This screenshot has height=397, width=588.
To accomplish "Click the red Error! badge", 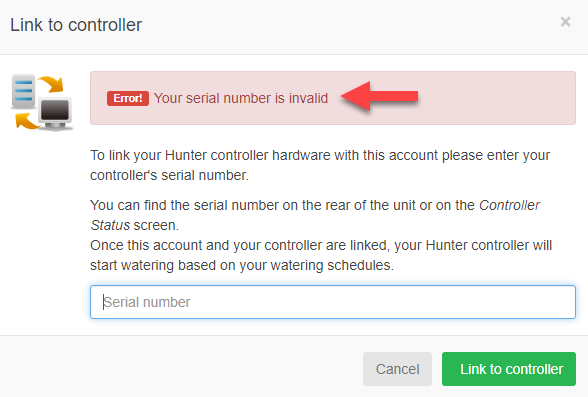I will click(x=128, y=98).
